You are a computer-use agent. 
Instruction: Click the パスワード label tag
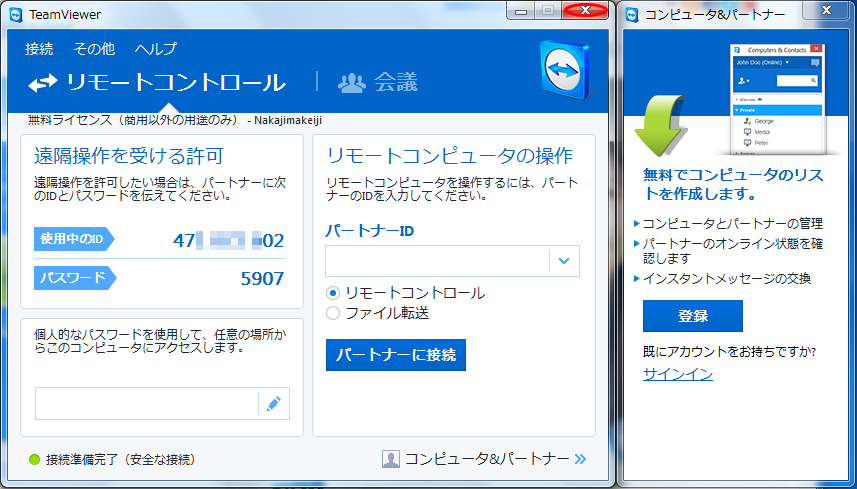point(75,278)
